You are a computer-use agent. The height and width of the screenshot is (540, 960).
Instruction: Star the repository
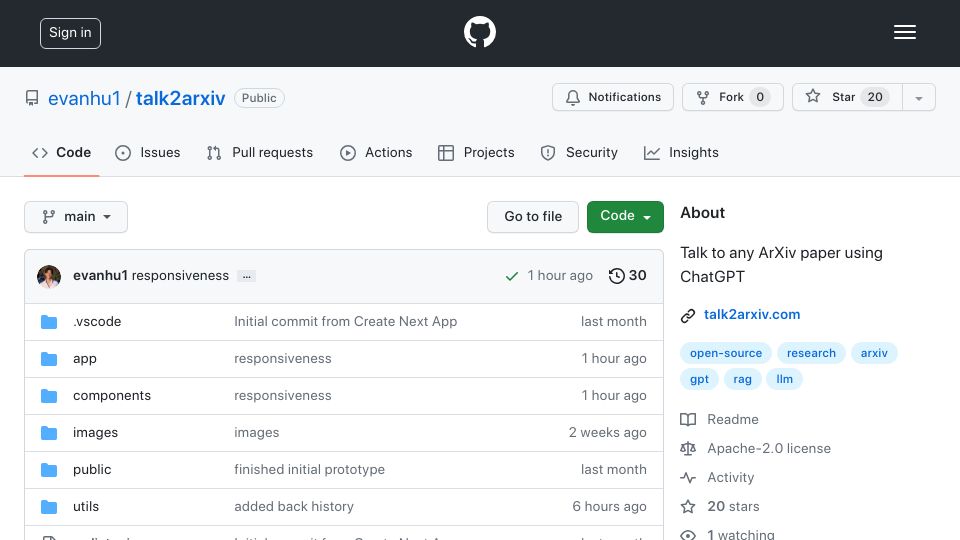point(847,97)
